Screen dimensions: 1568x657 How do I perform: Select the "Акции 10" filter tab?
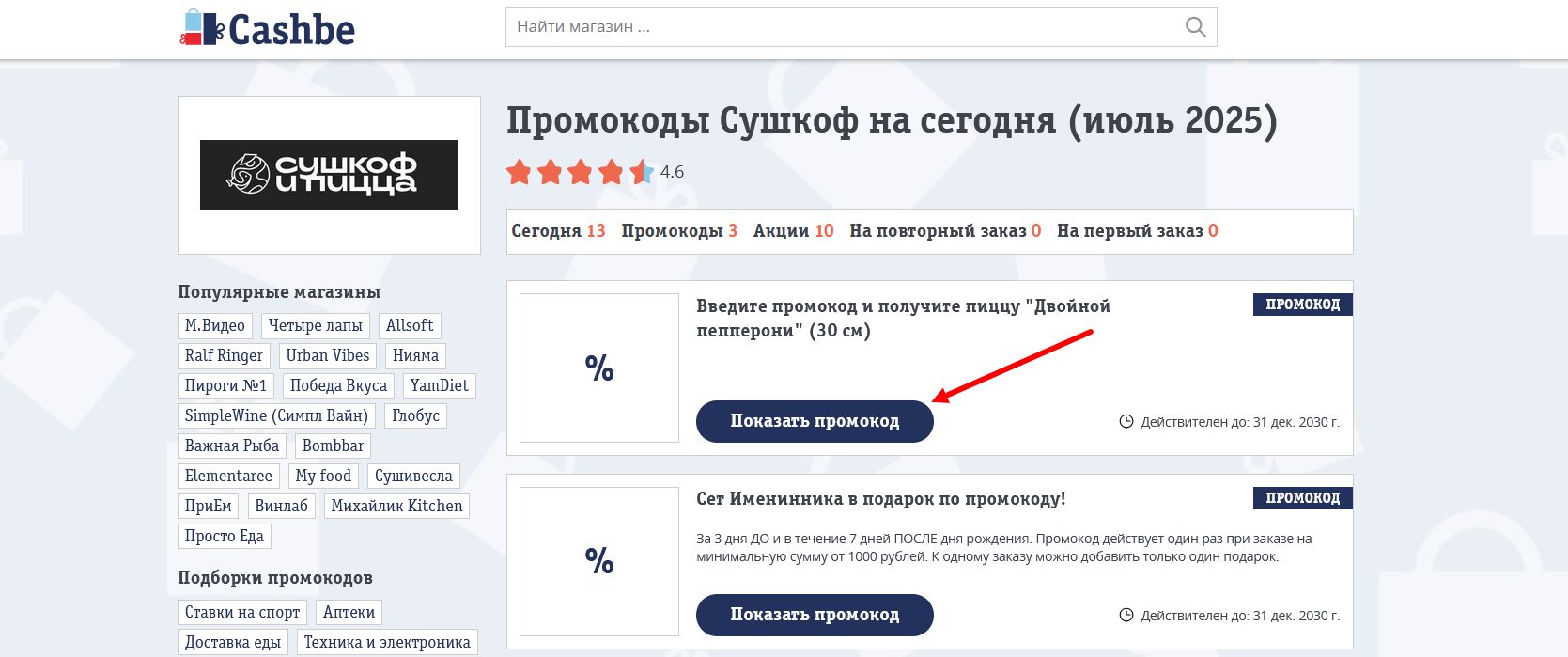793,231
